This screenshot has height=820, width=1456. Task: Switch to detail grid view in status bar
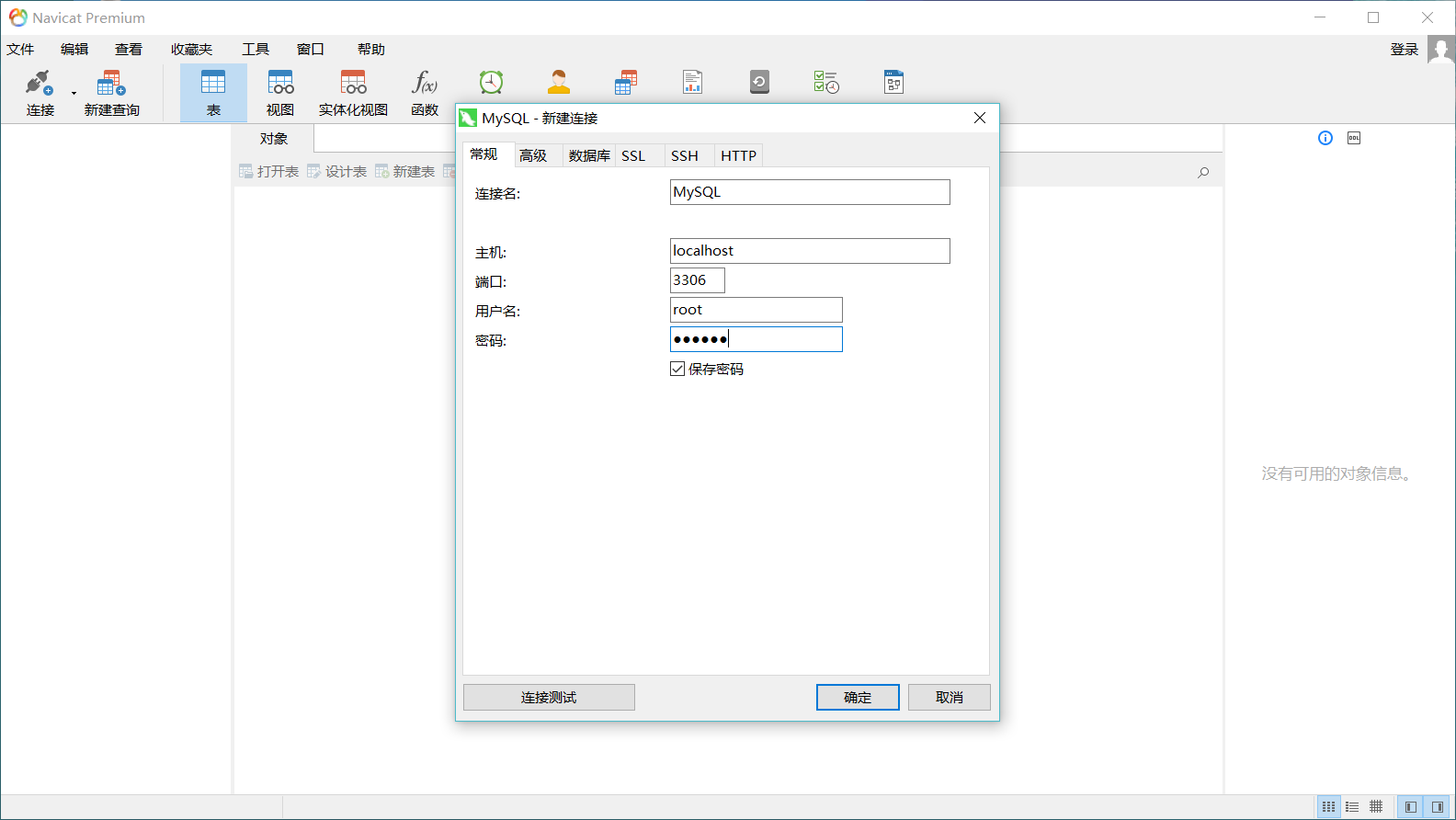coord(1376,807)
